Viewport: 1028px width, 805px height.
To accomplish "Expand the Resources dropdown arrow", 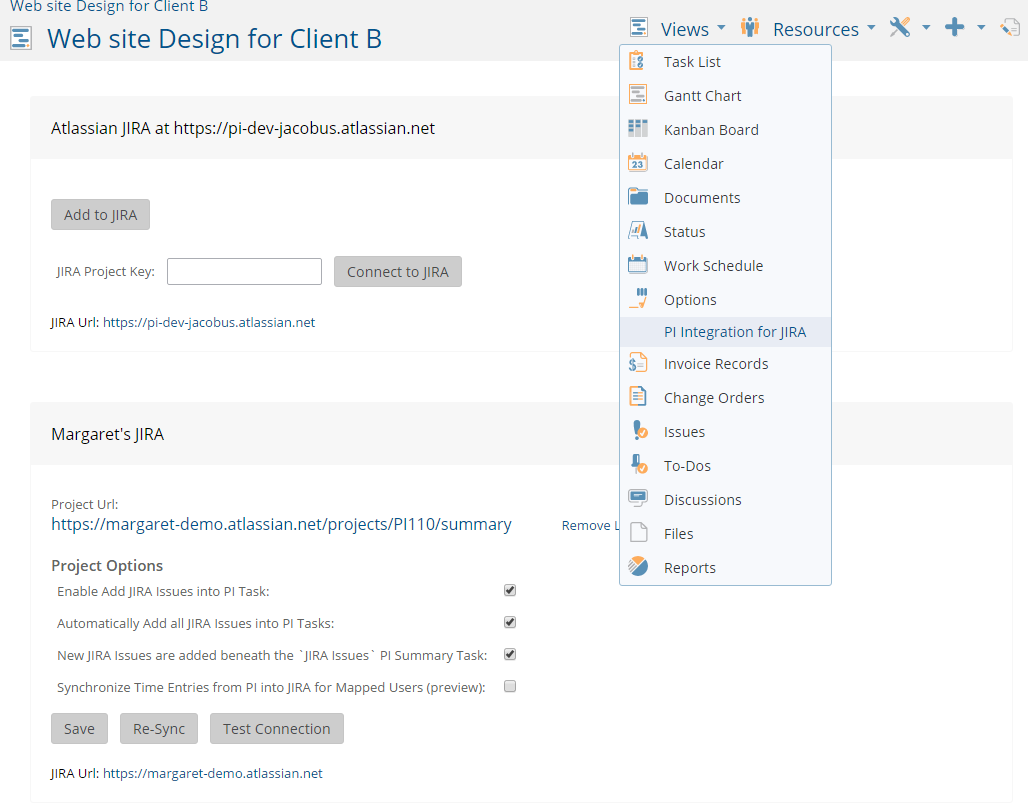I will tap(871, 28).
